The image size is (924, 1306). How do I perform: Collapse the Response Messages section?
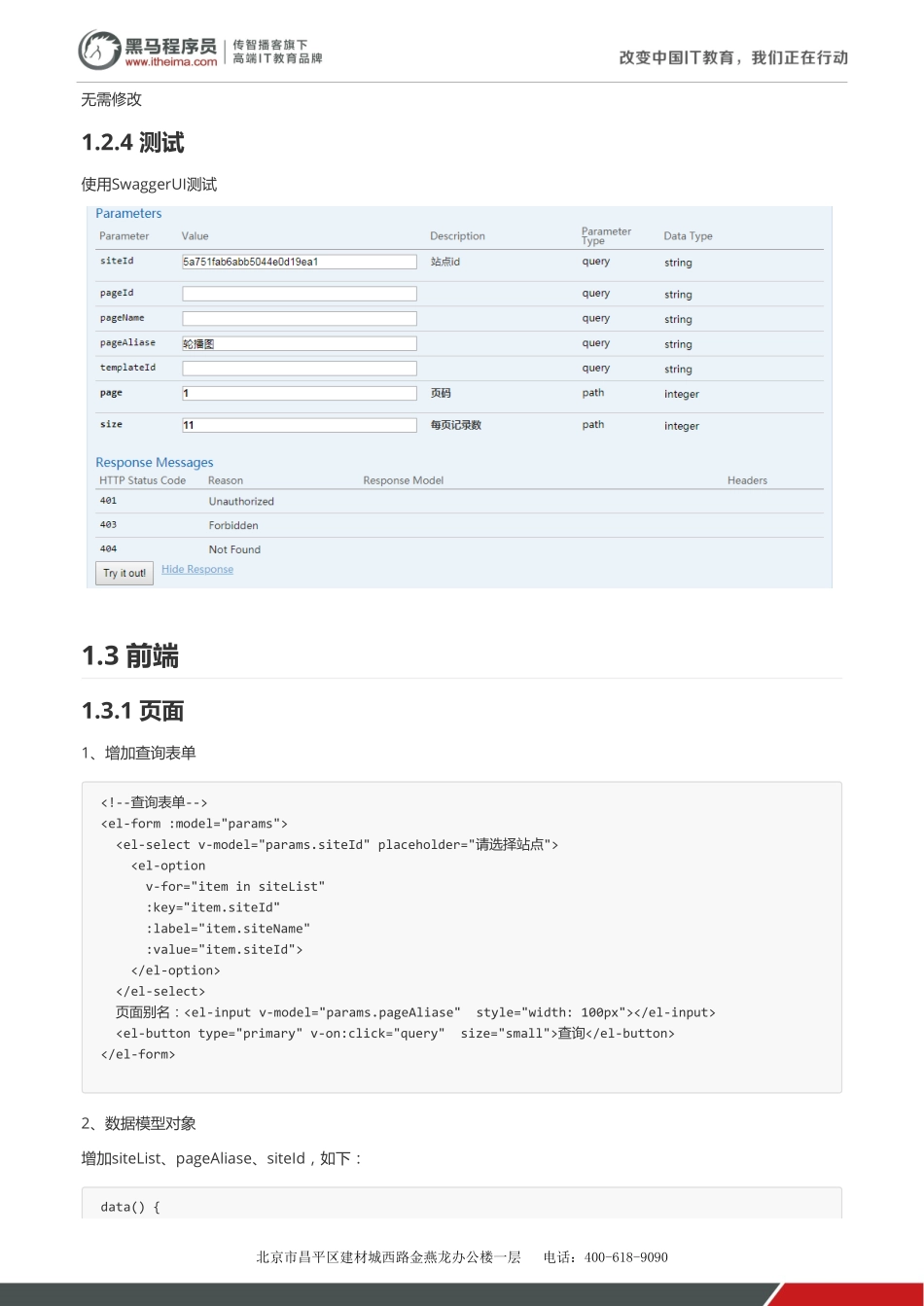click(154, 462)
